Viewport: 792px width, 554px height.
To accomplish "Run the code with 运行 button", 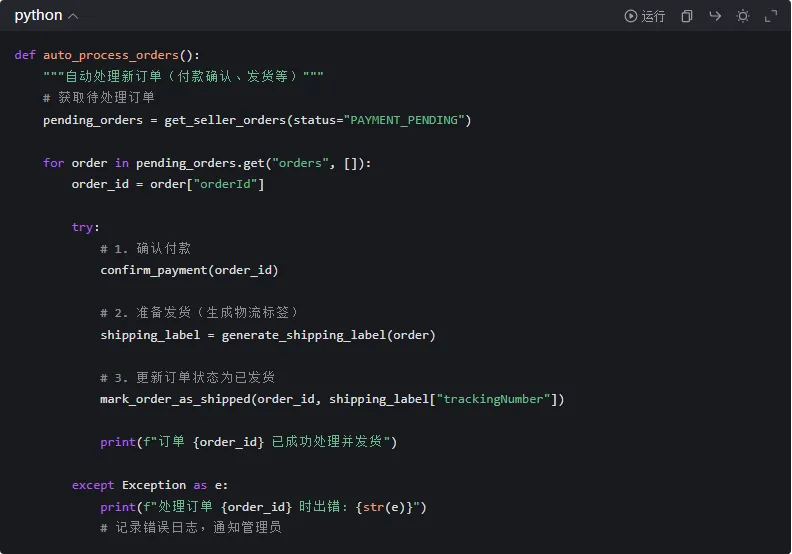I will (x=645, y=16).
